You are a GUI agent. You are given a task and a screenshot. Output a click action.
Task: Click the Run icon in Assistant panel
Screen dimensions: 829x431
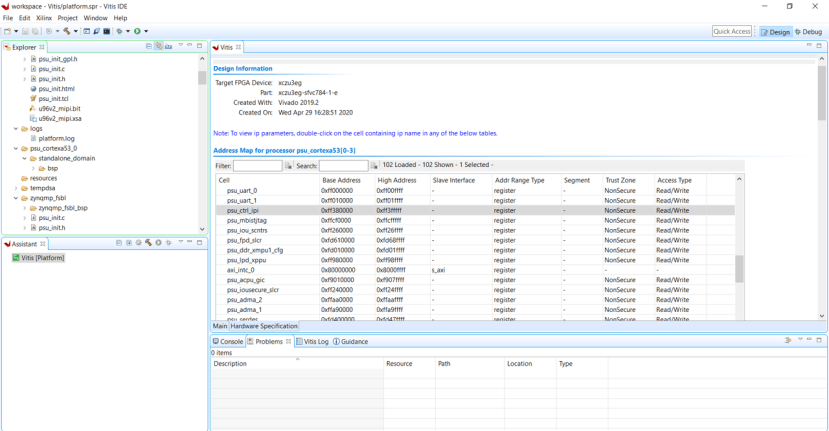(158, 243)
